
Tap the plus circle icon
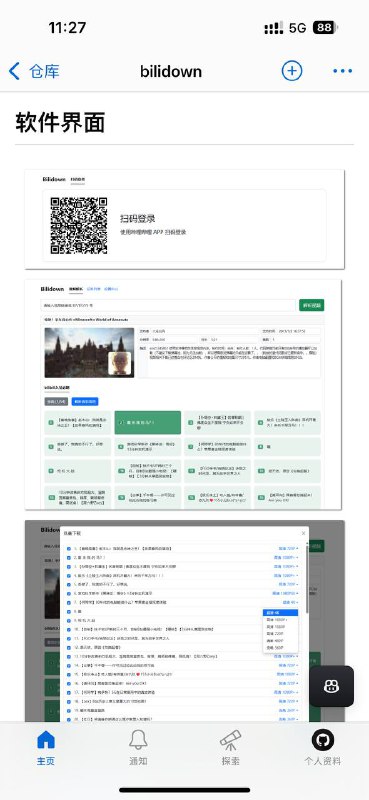[292, 71]
